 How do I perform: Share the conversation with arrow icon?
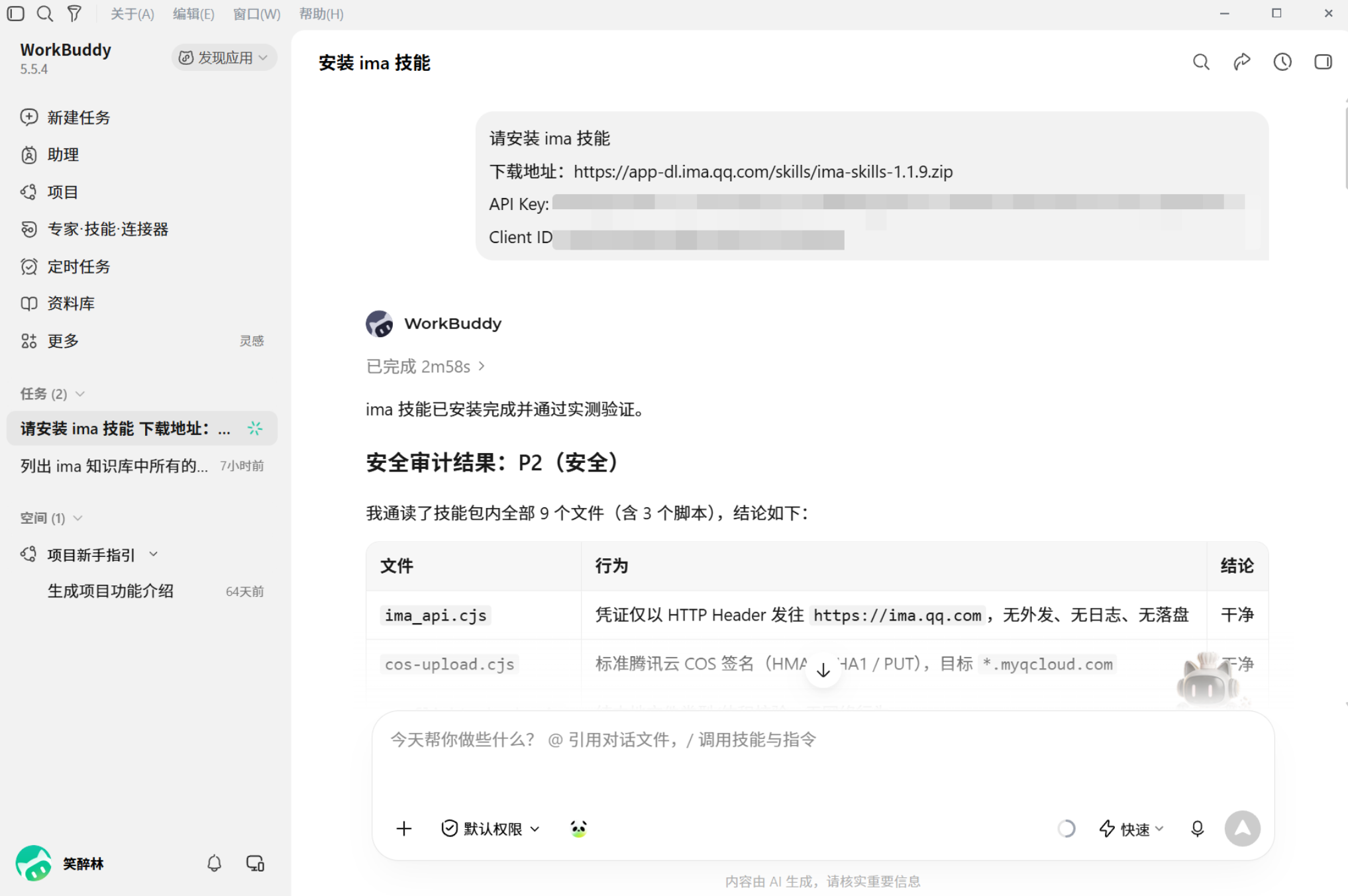(x=1242, y=62)
